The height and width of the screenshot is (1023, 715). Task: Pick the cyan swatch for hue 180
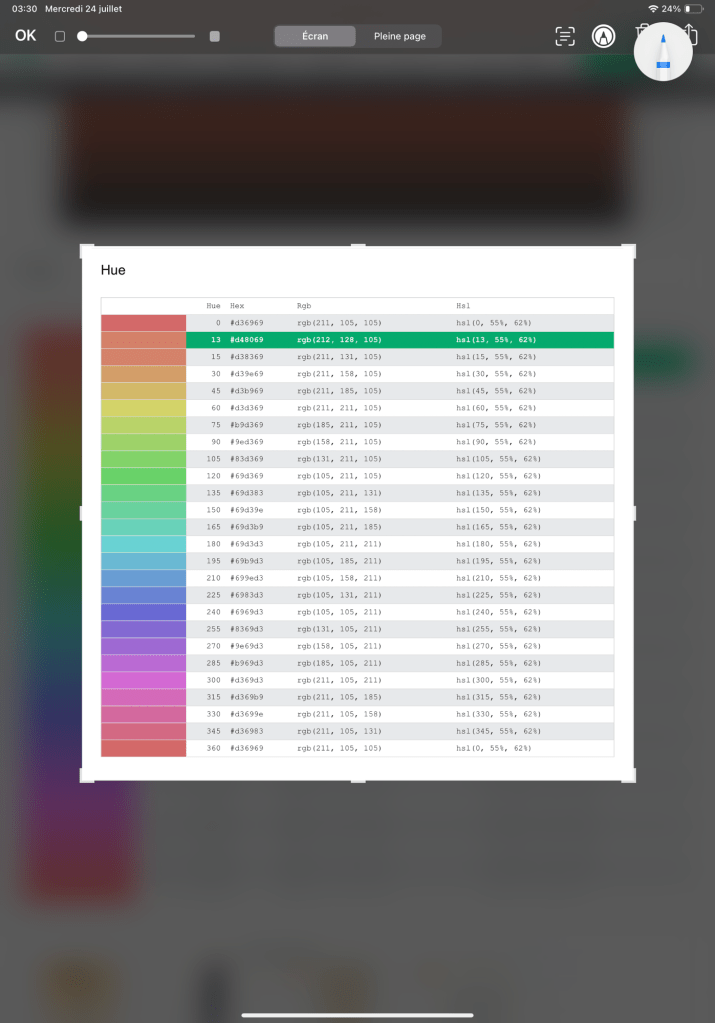[x=143, y=544]
